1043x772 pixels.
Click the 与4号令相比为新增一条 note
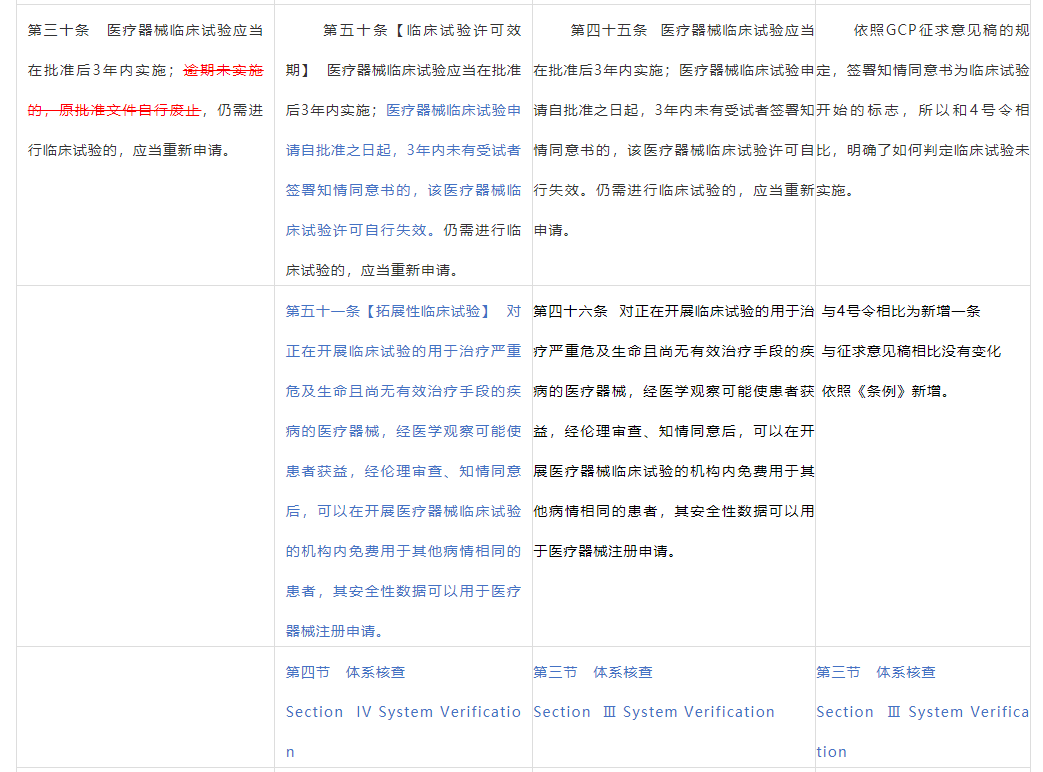(x=900, y=311)
